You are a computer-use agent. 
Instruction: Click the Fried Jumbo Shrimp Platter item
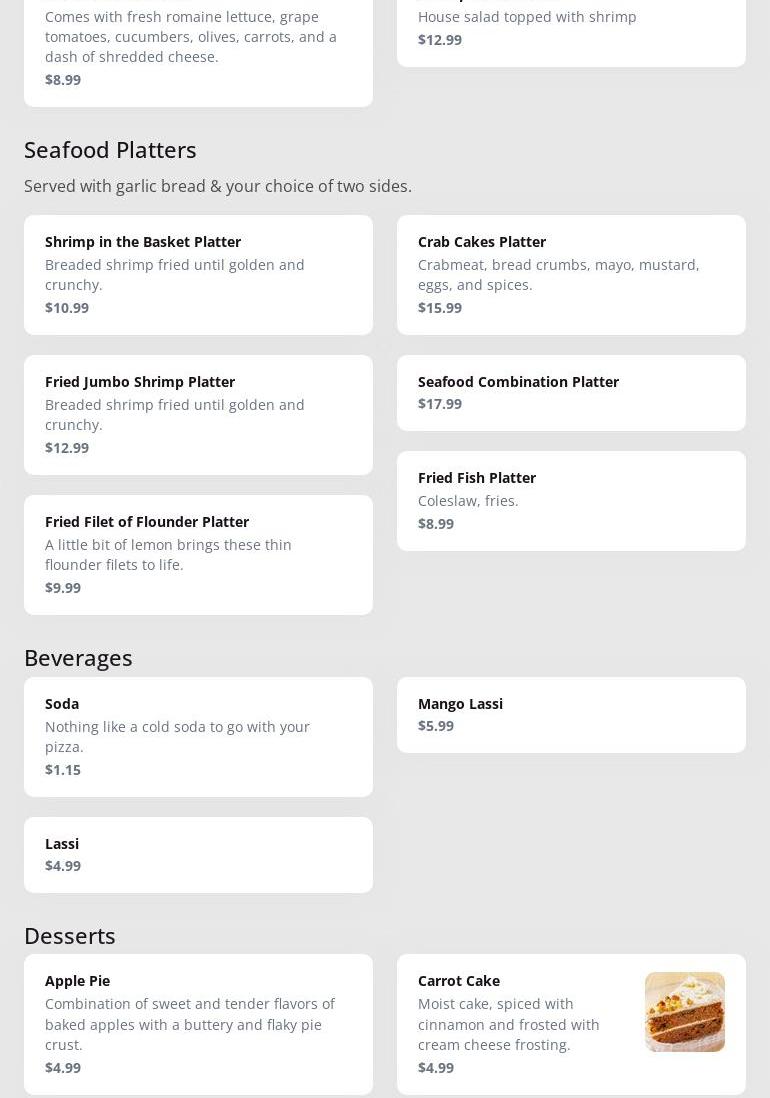pos(198,414)
